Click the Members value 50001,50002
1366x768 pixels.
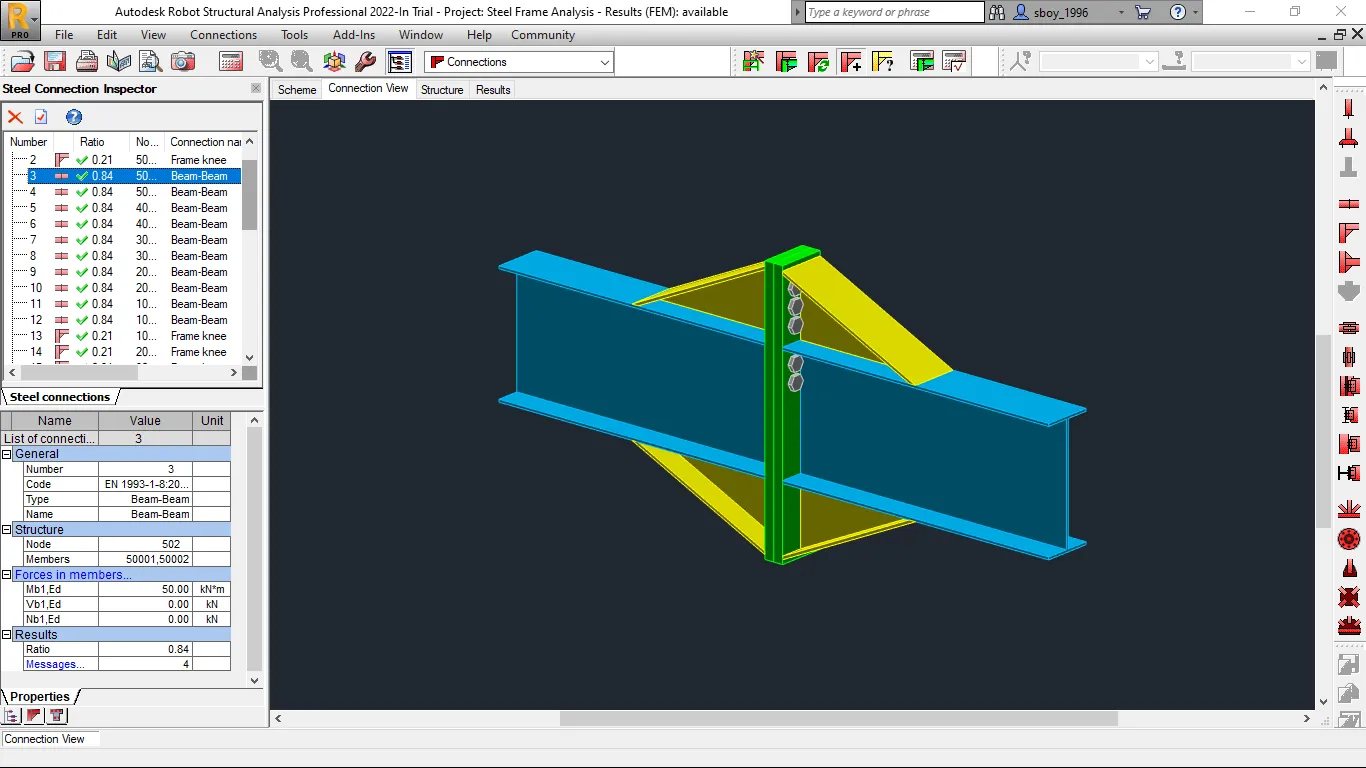145,560
